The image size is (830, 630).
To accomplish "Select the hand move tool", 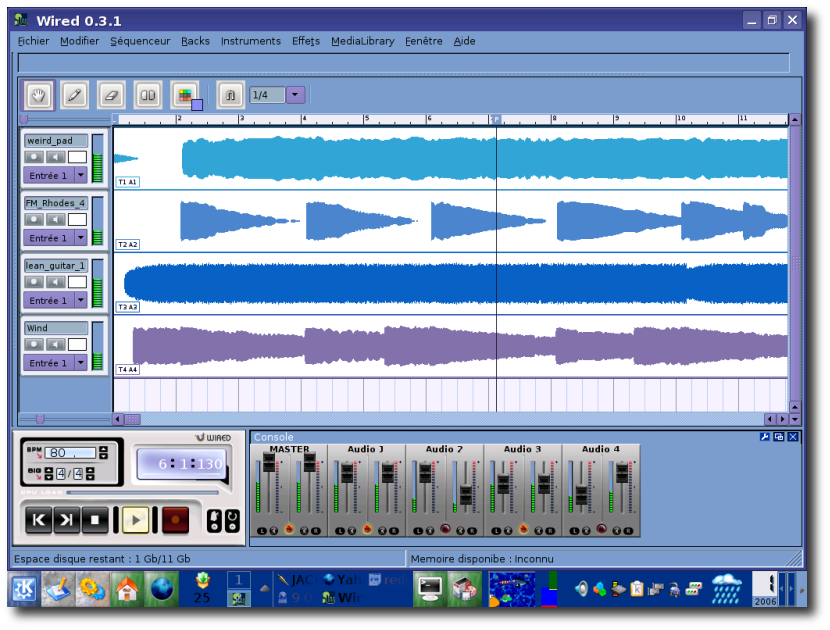I will tap(38, 95).
